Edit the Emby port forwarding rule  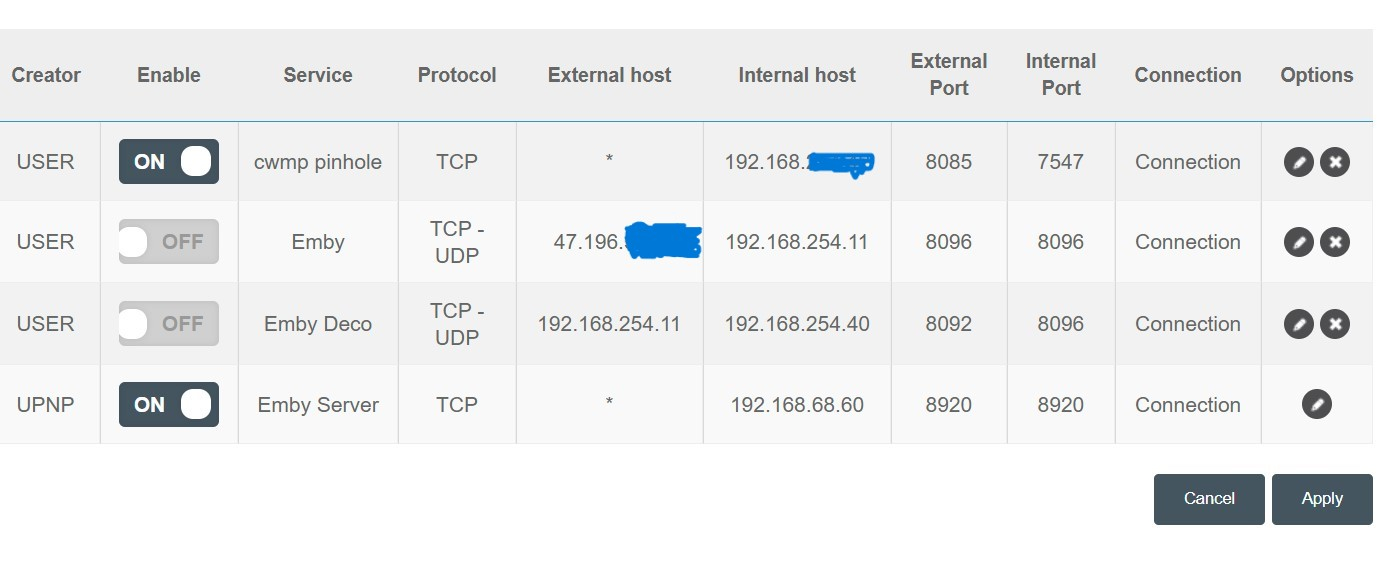point(1298,242)
